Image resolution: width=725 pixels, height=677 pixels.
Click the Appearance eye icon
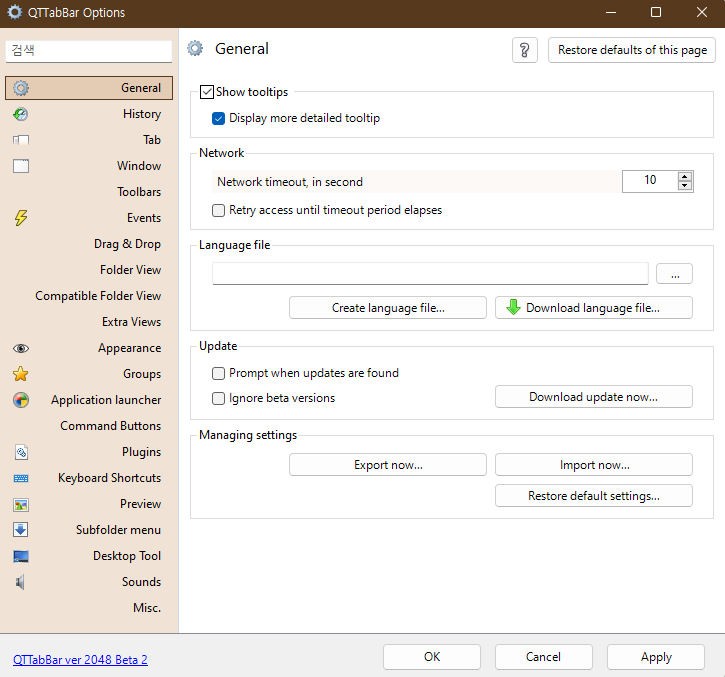point(21,348)
